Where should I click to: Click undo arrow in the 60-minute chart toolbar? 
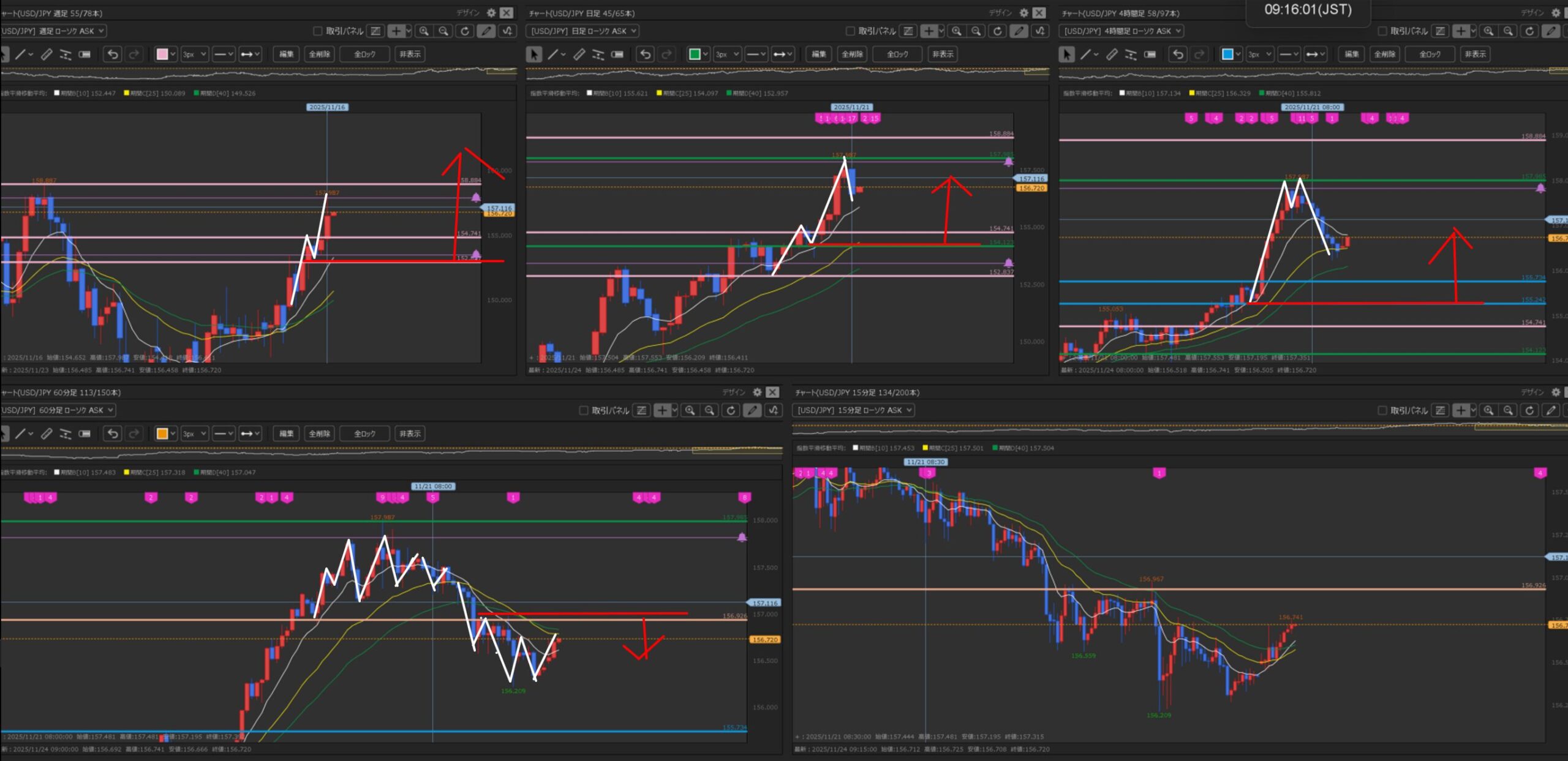(x=113, y=433)
